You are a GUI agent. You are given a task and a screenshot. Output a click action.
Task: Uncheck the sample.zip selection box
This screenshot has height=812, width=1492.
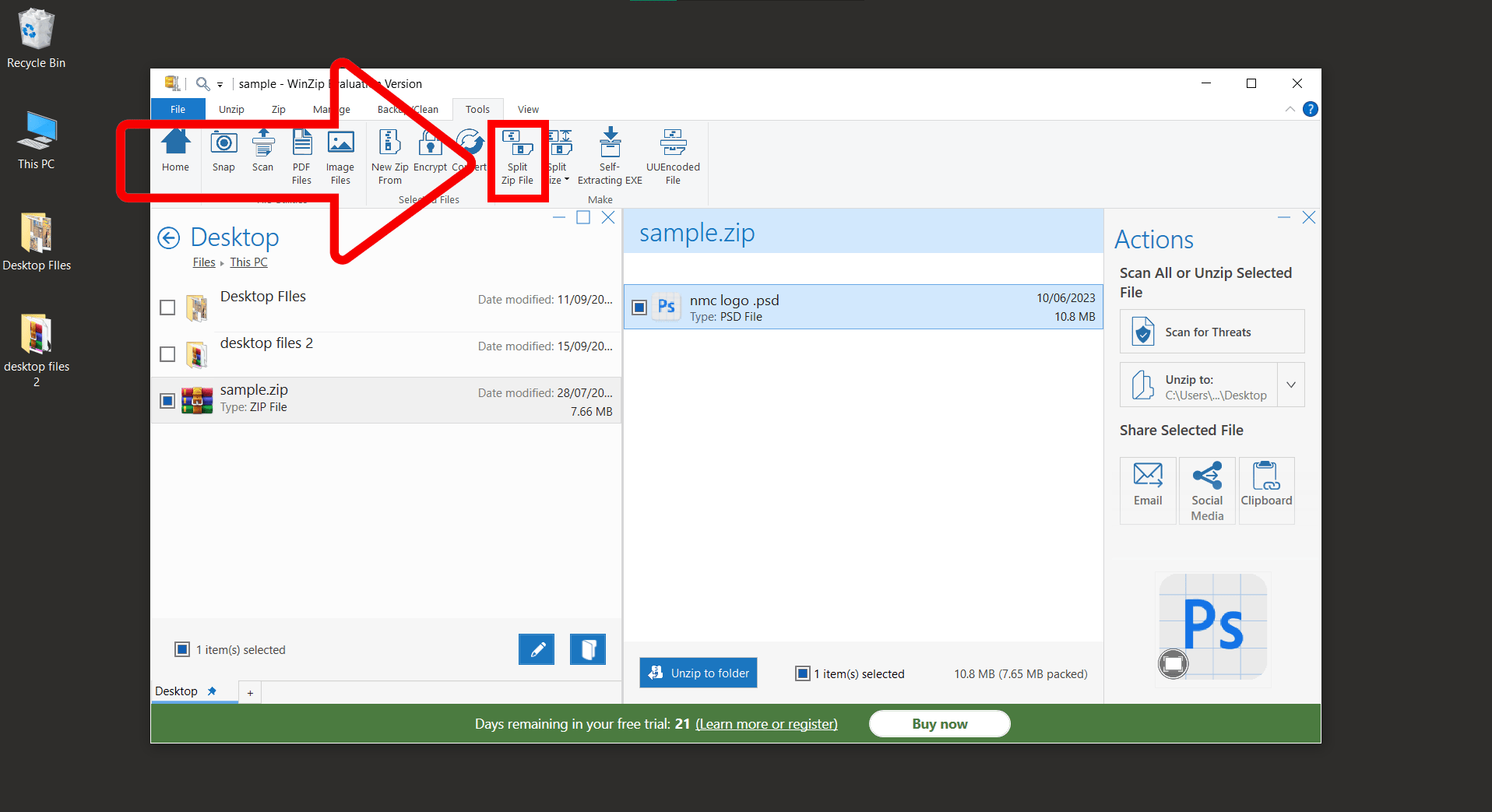coord(167,400)
